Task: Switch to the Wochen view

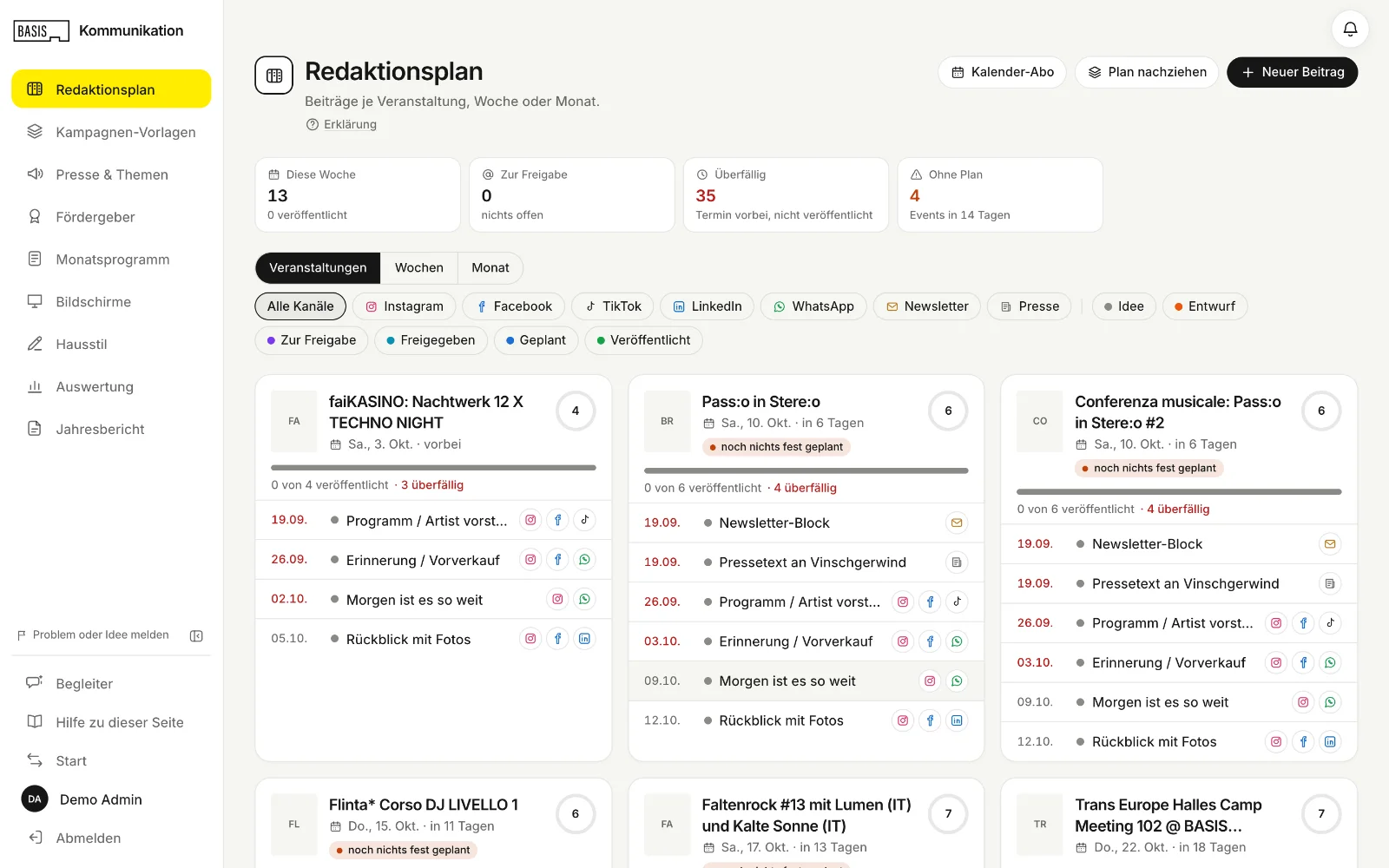Action: pyautogui.click(x=419, y=268)
